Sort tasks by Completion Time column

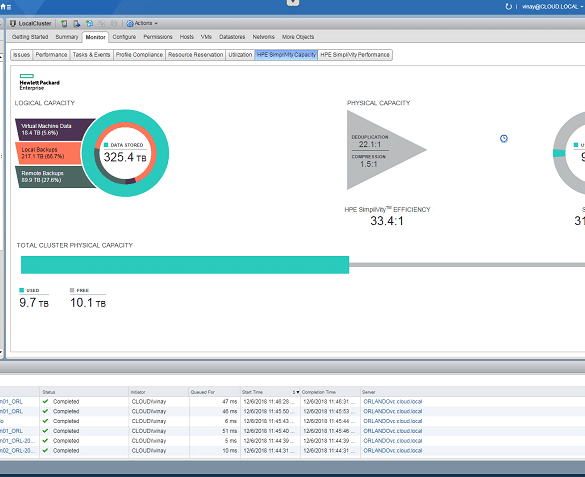coord(330,392)
